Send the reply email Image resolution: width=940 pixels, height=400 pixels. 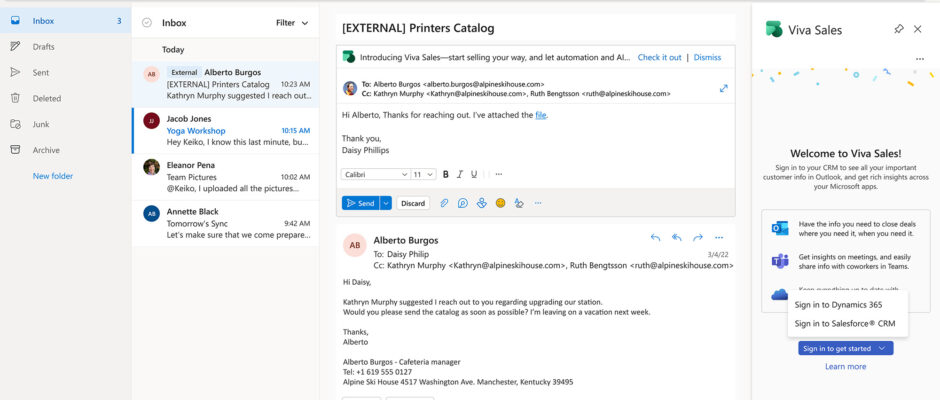[x=361, y=203]
